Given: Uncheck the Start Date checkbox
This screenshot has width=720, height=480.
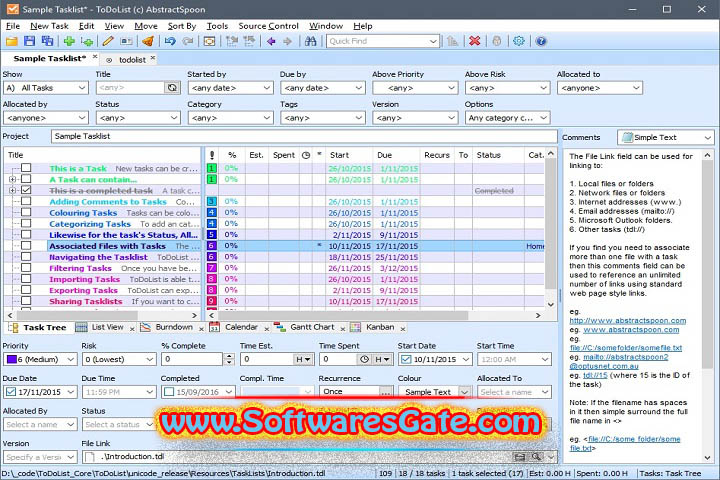Looking at the screenshot, I should coord(406,359).
